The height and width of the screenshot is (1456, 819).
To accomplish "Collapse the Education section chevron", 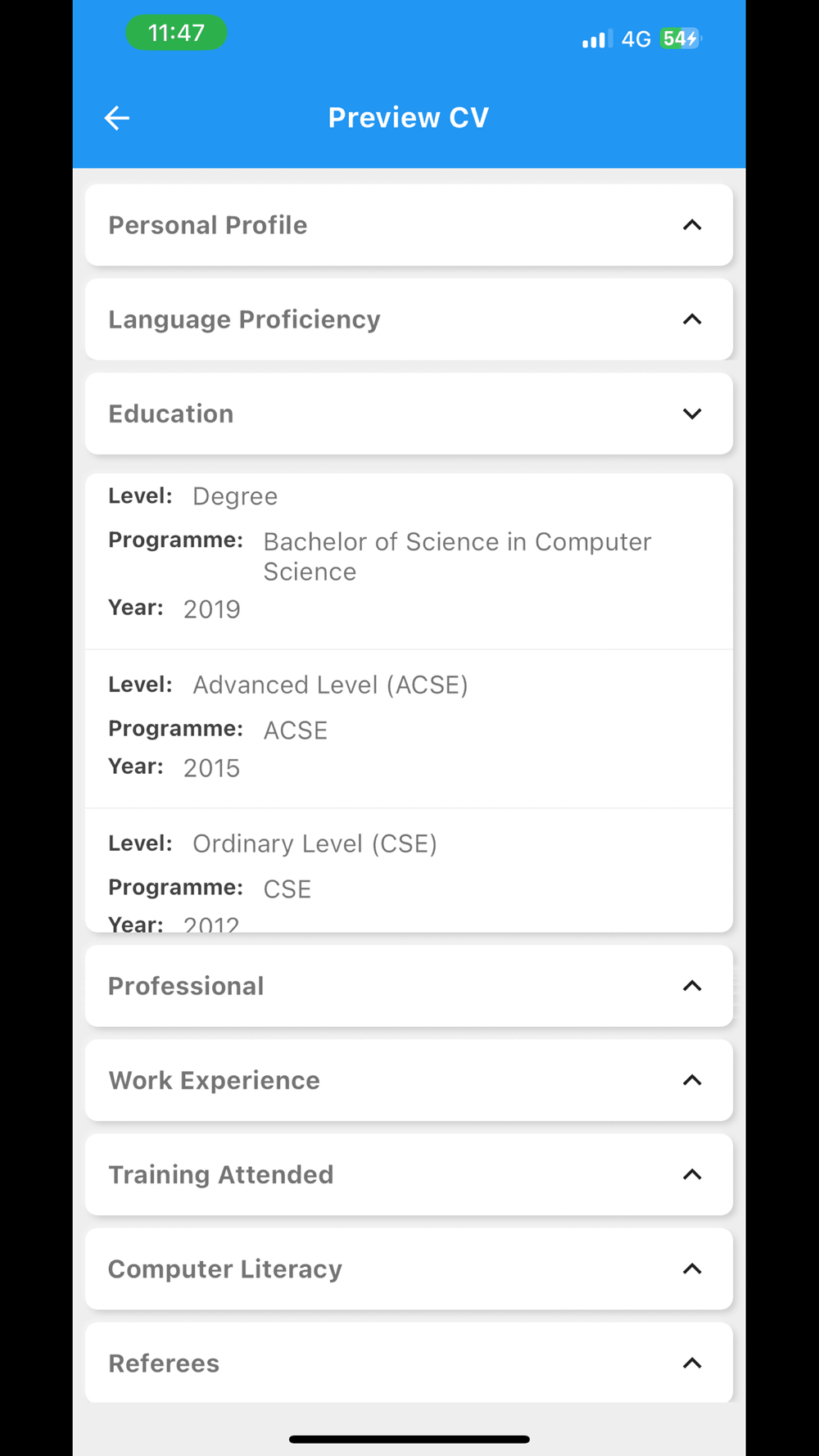I will [x=692, y=414].
